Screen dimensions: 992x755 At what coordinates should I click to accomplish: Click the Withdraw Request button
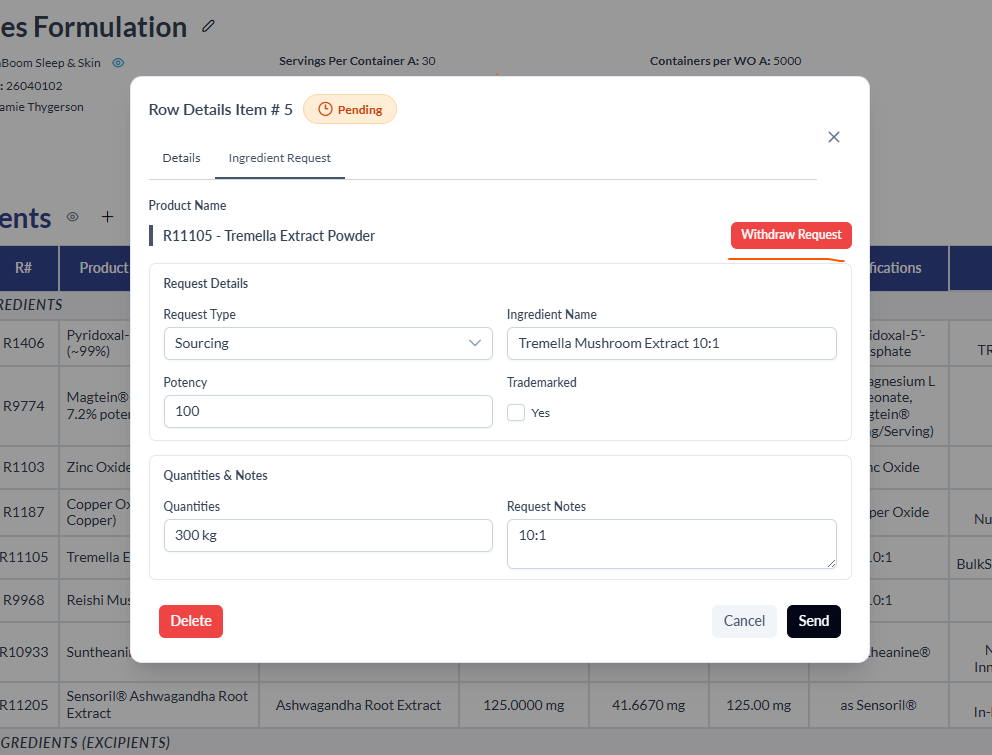tap(791, 235)
